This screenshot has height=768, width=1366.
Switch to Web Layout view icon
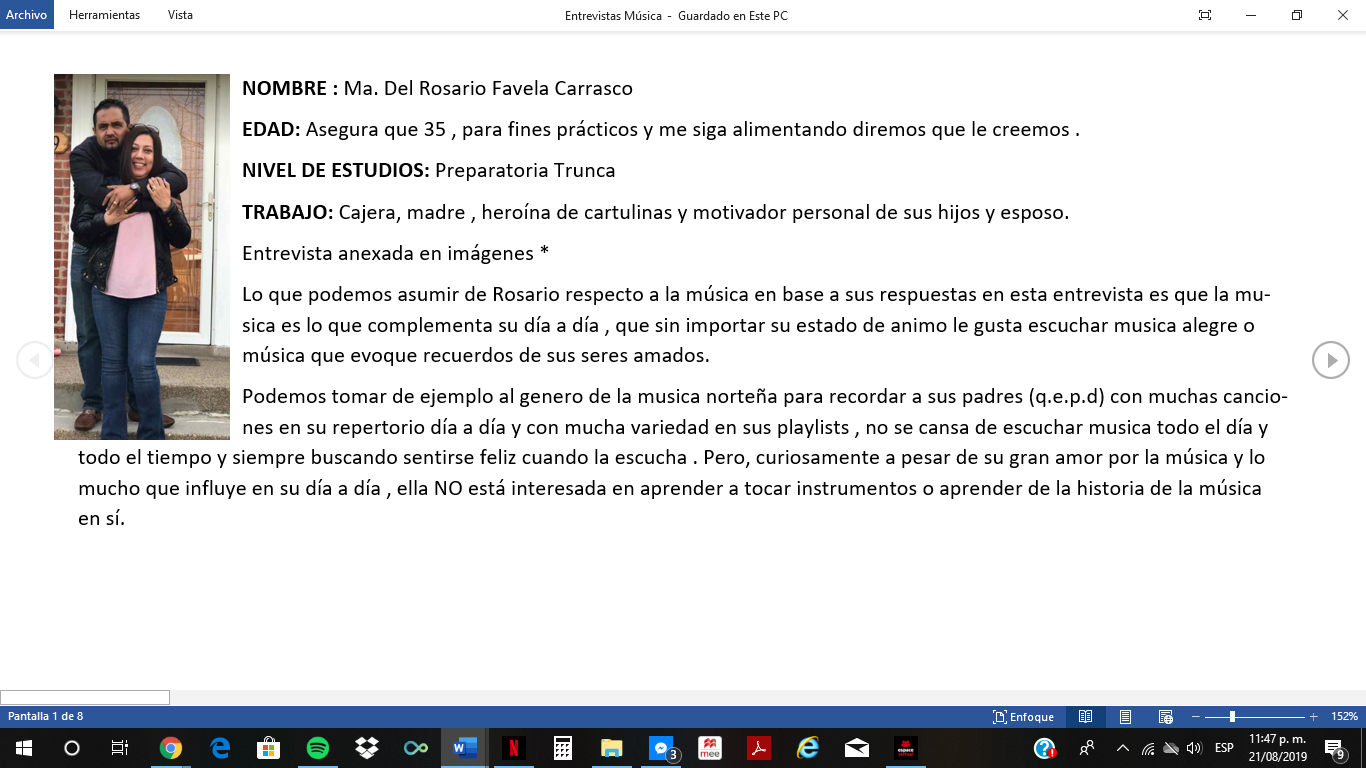coord(1165,717)
